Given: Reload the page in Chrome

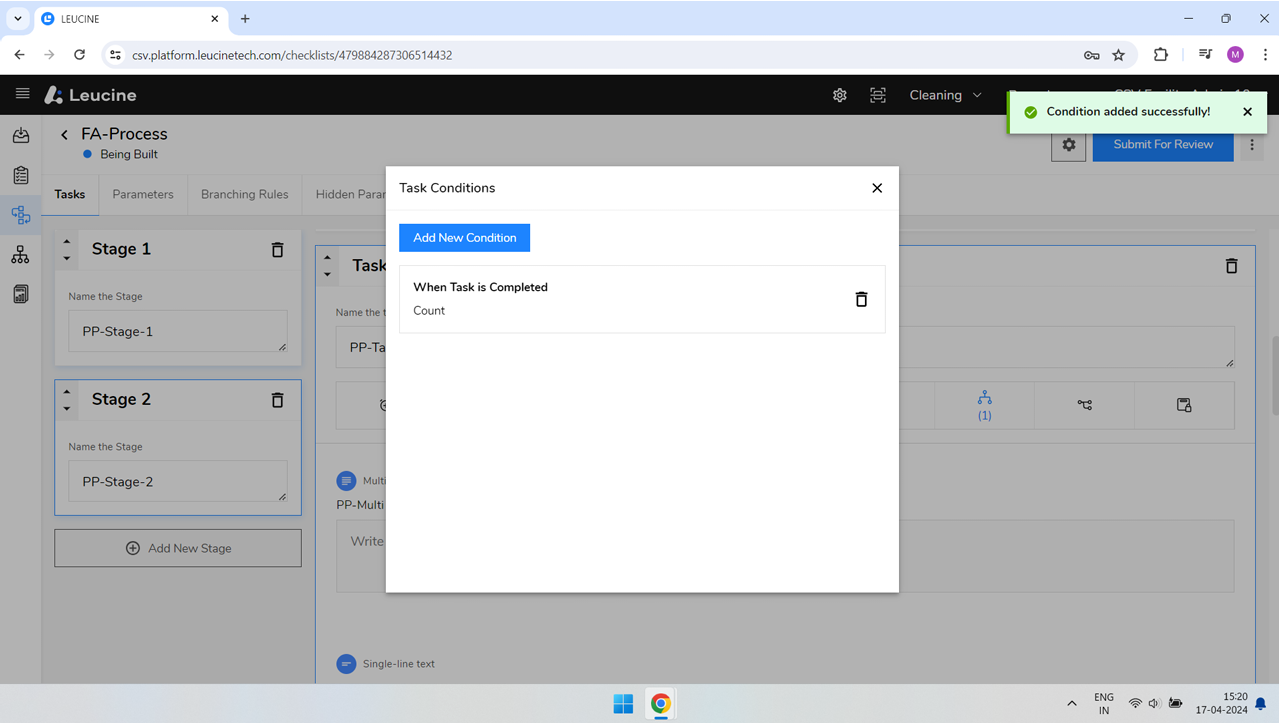Looking at the screenshot, I should [x=80, y=55].
